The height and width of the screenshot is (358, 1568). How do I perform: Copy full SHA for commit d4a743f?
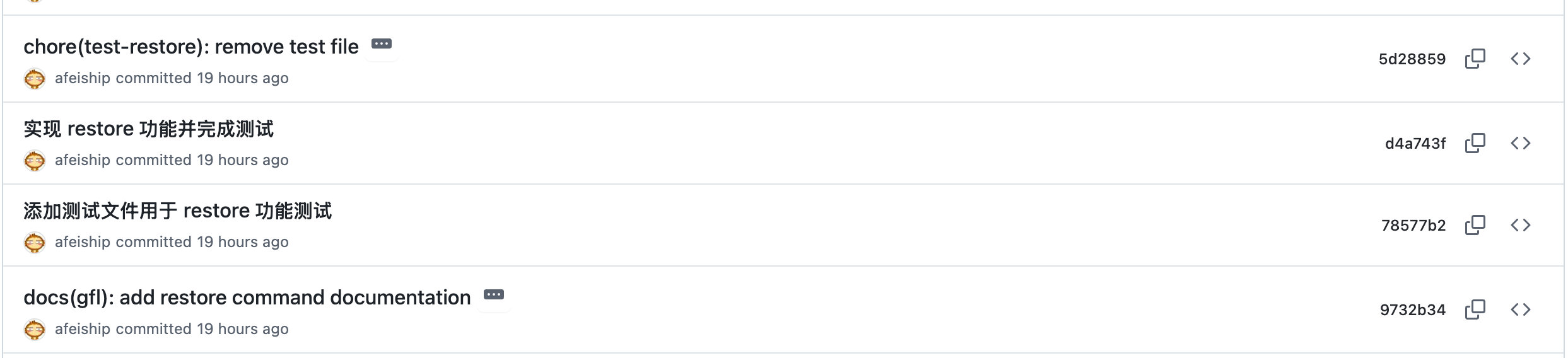(1475, 143)
